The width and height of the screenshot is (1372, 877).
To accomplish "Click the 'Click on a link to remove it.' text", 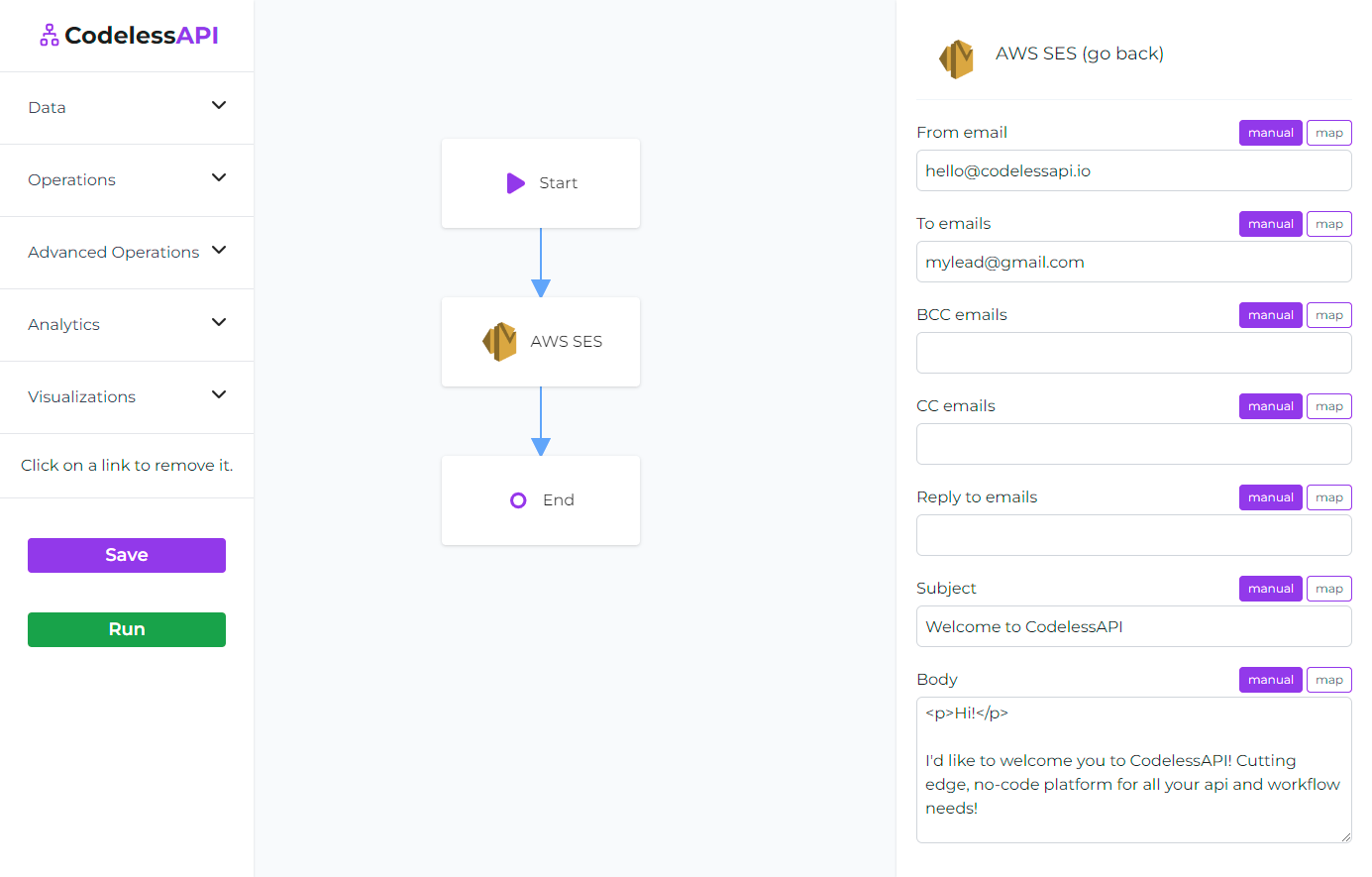I will pyautogui.click(x=127, y=466).
